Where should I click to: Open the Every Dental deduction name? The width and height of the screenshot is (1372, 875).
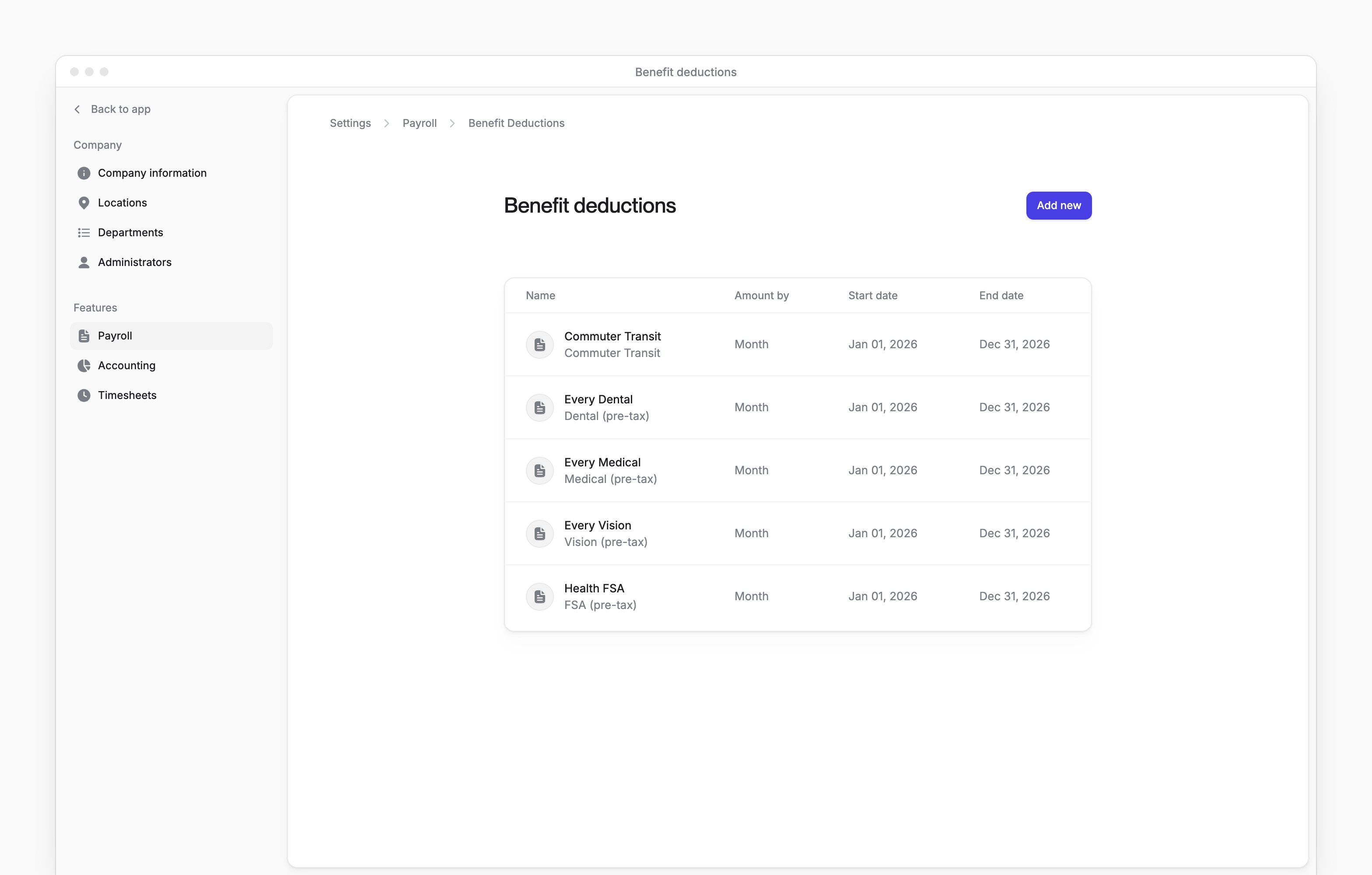tap(598, 399)
